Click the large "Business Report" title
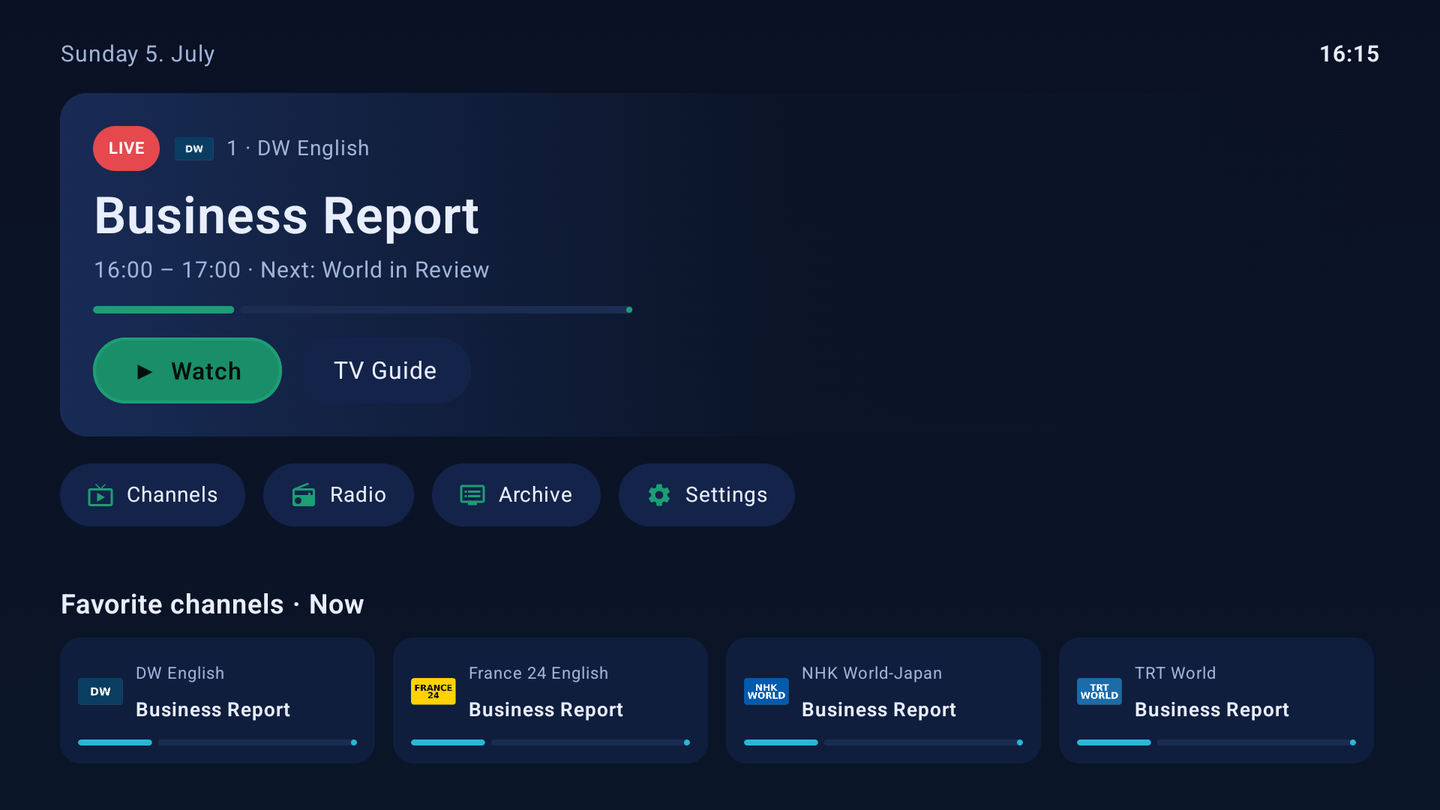Screen dimensions: 1440x810 287,216
